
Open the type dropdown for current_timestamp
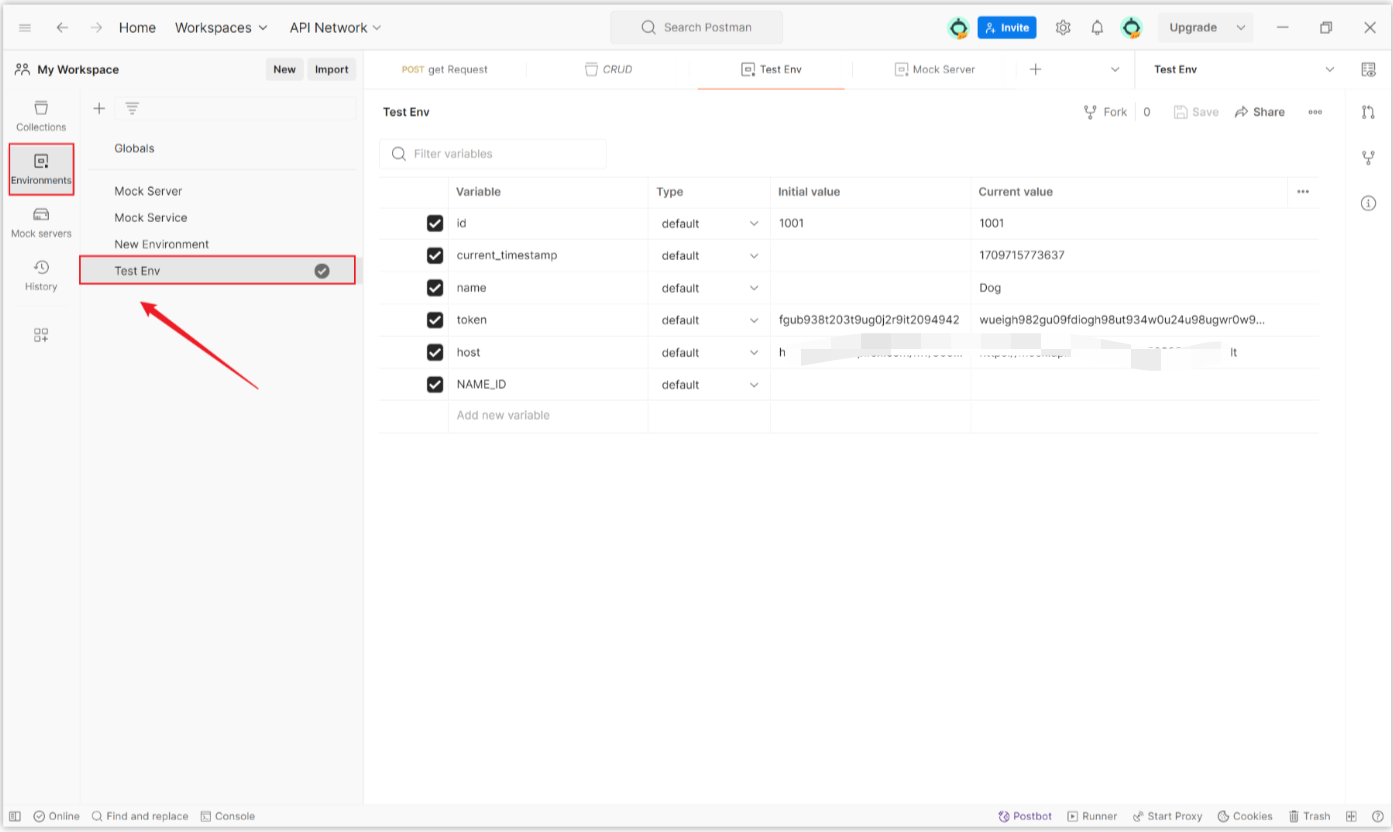pos(709,255)
